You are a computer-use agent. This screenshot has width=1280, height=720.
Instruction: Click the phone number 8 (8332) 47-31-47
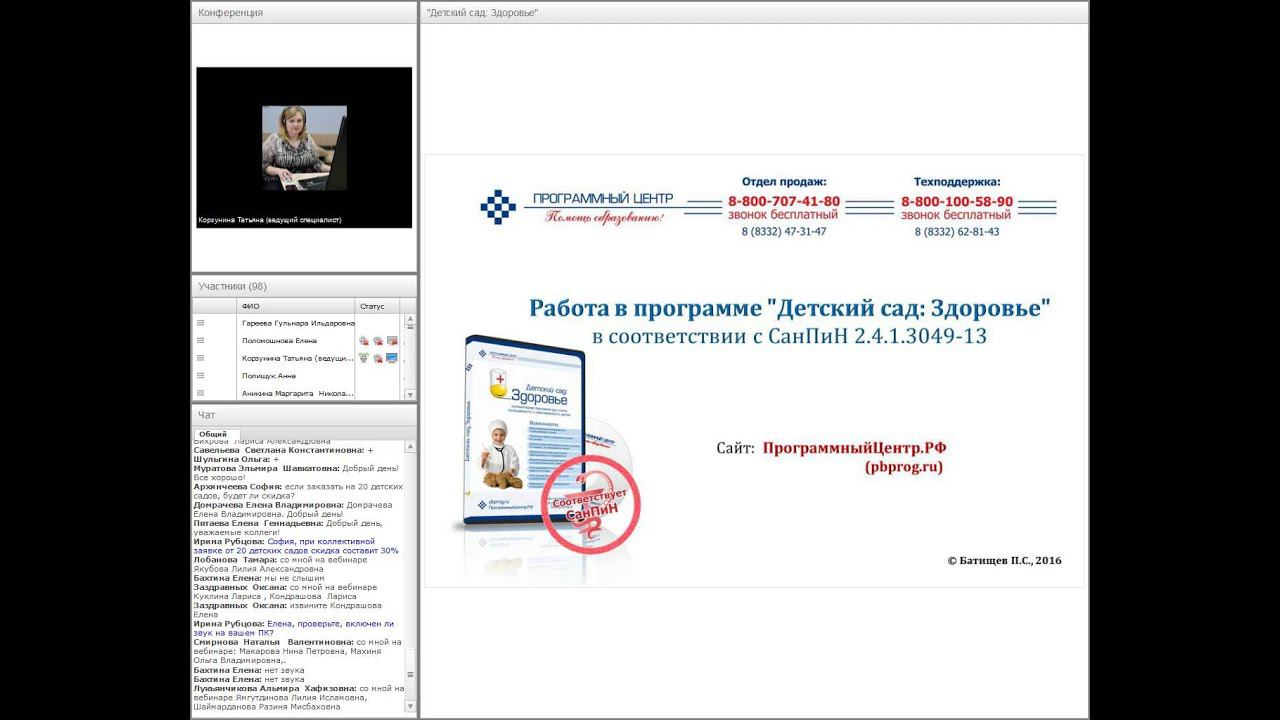coord(783,231)
